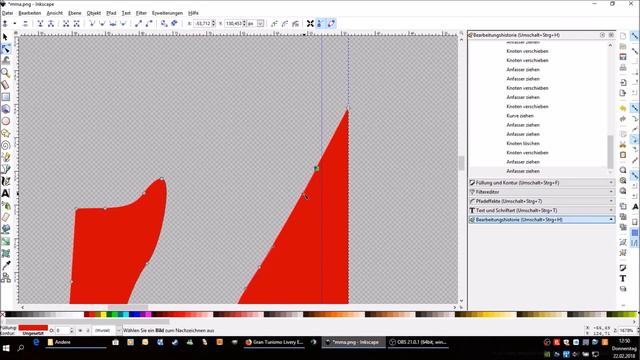
Task: Convert object to path icon
Action: [x=164, y=24]
